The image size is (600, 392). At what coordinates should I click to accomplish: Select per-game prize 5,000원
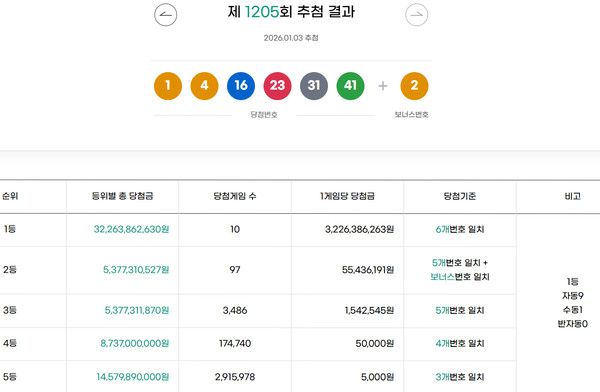tap(377, 377)
